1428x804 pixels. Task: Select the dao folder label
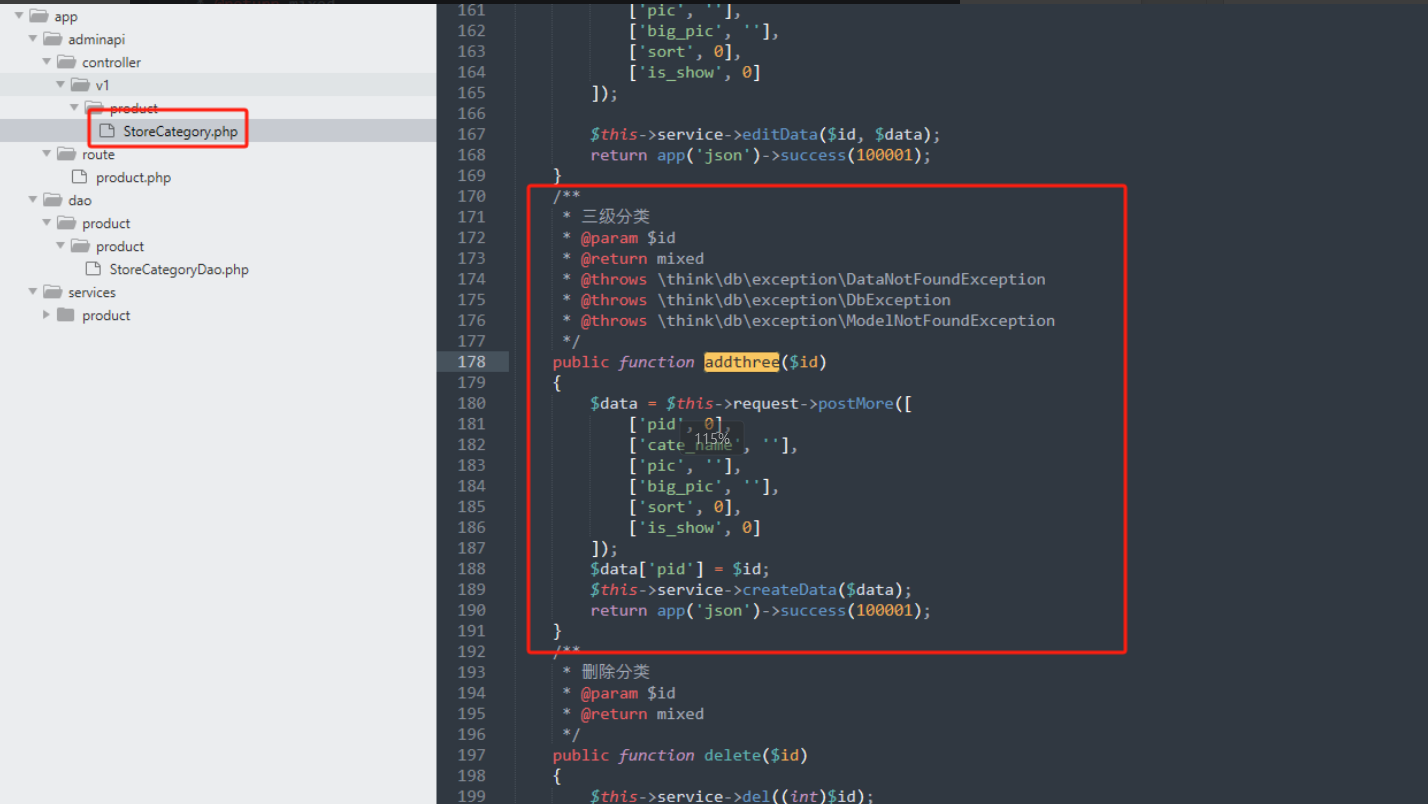coord(80,200)
